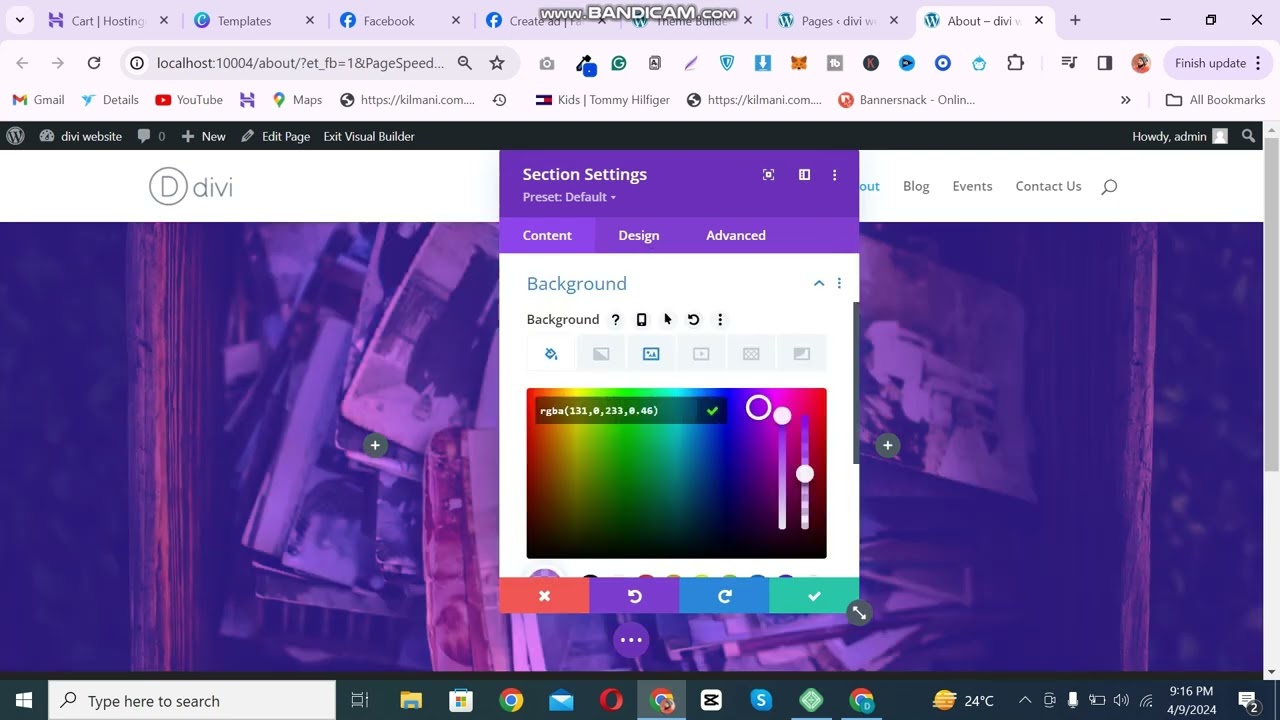The image size is (1280, 720).
Task: Select the background pattern tab icon
Action: [751, 354]
